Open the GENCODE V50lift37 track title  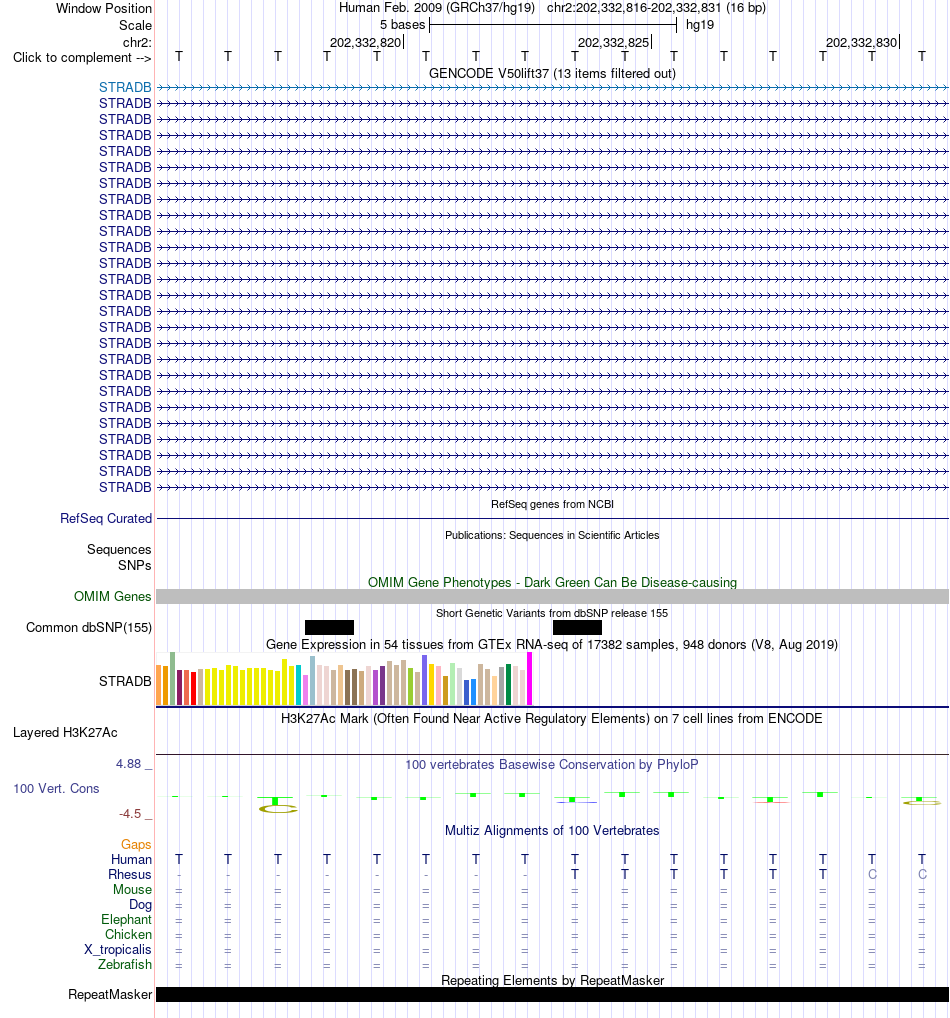(x=552, y=73)
